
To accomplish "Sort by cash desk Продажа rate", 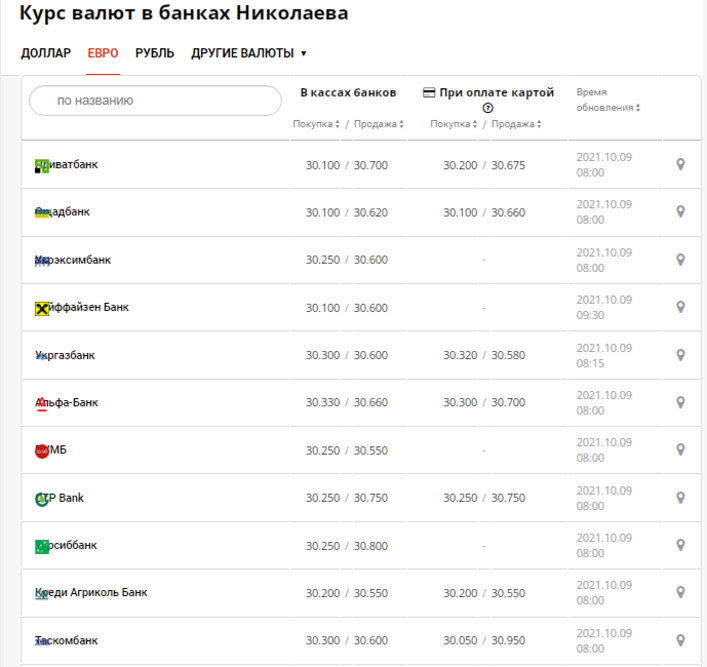I will [379, 124].
